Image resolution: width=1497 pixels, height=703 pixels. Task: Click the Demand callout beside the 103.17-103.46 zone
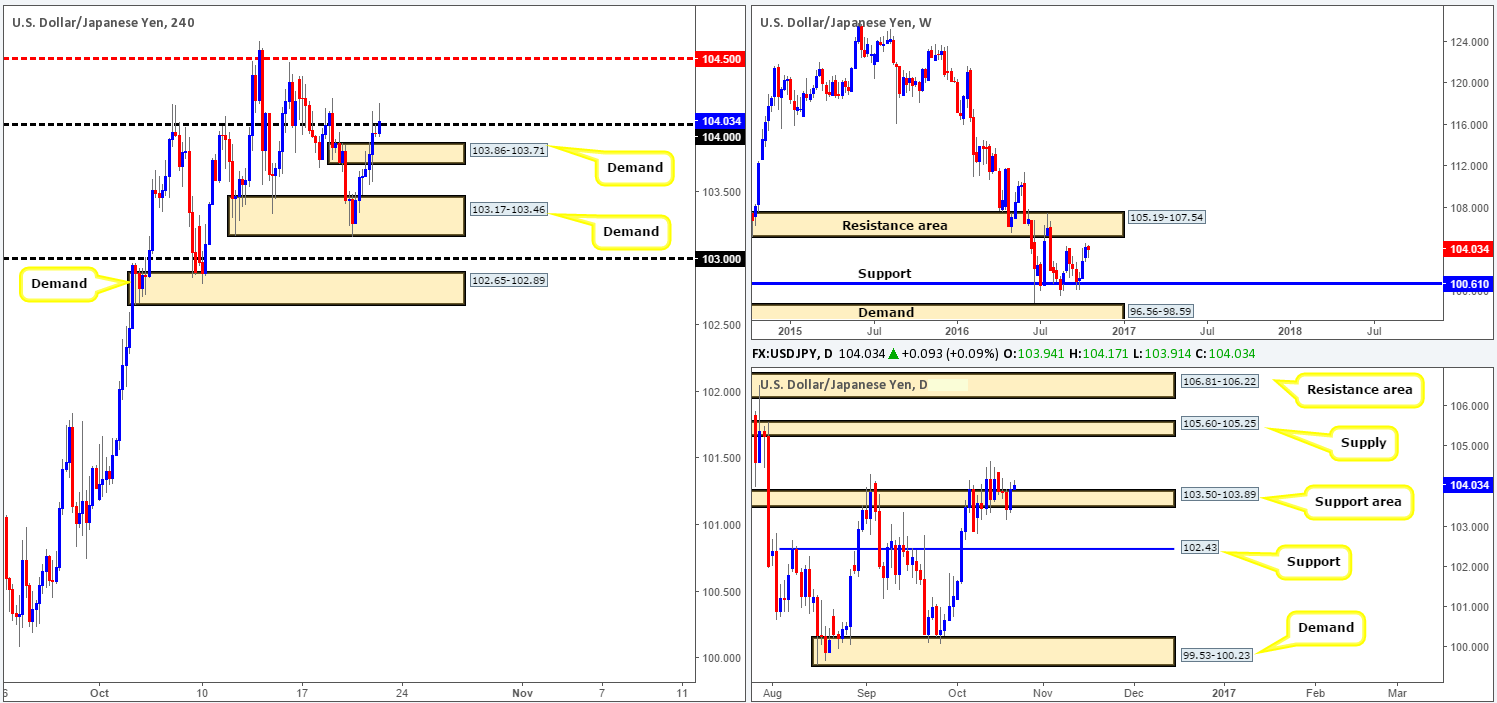coord(632,231)
